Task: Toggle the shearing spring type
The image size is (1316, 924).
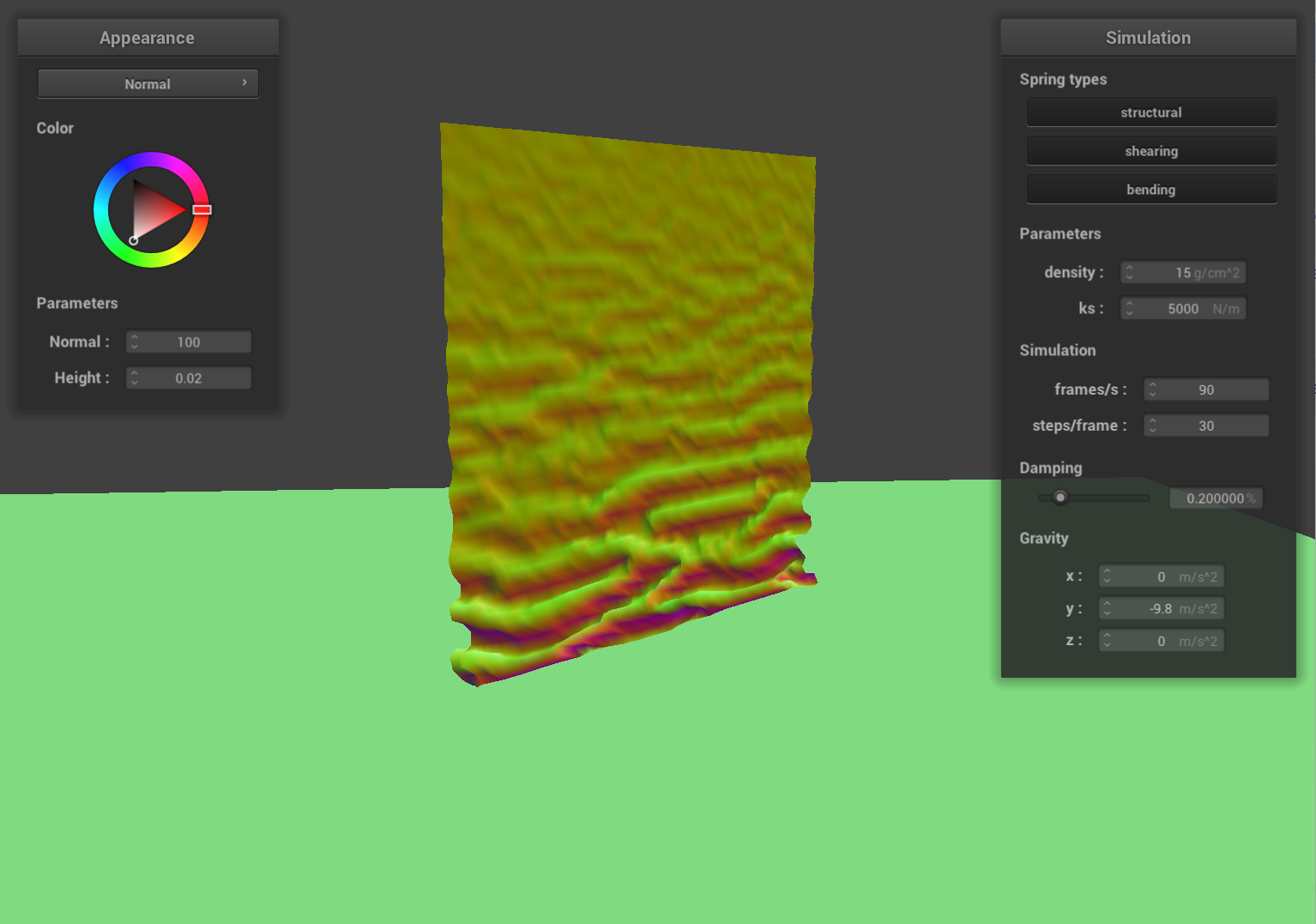Action: pyautogui.click(x=1151, y=151)
